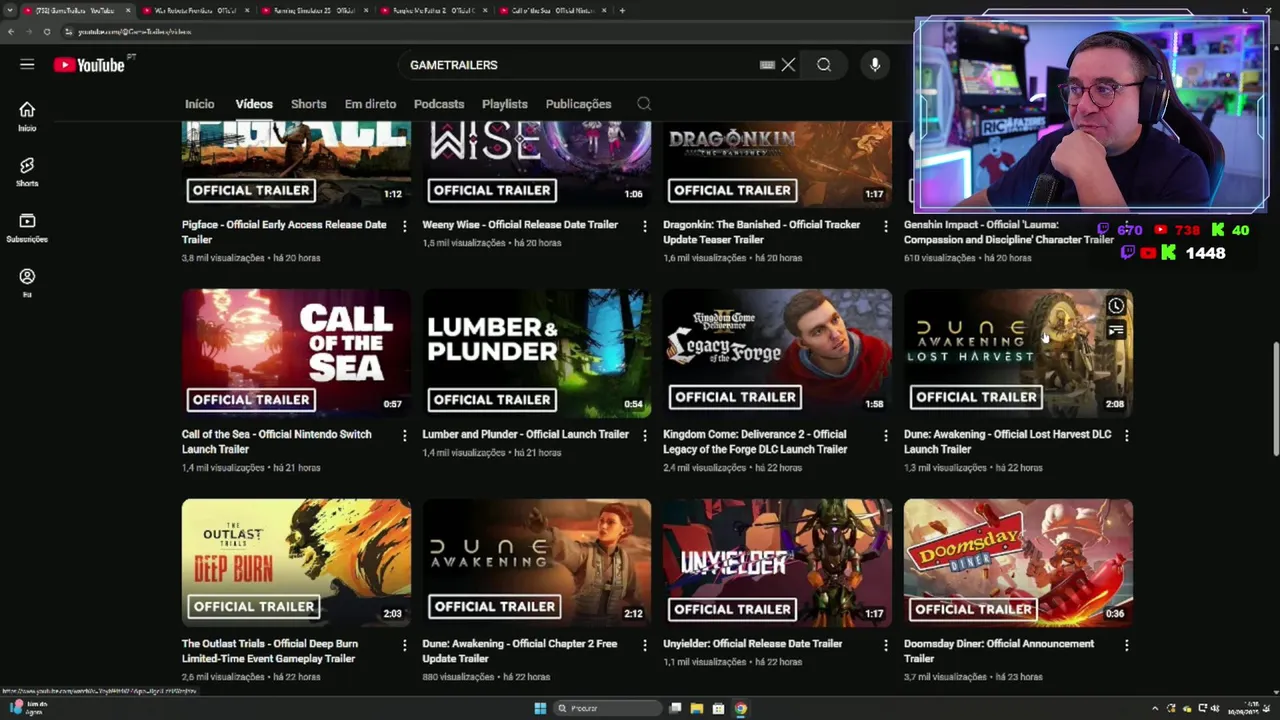The width and height of the screenshot is (1280, 720).
Task: Play the Call of the Sea thumbnail
Action: click(296, 353)
